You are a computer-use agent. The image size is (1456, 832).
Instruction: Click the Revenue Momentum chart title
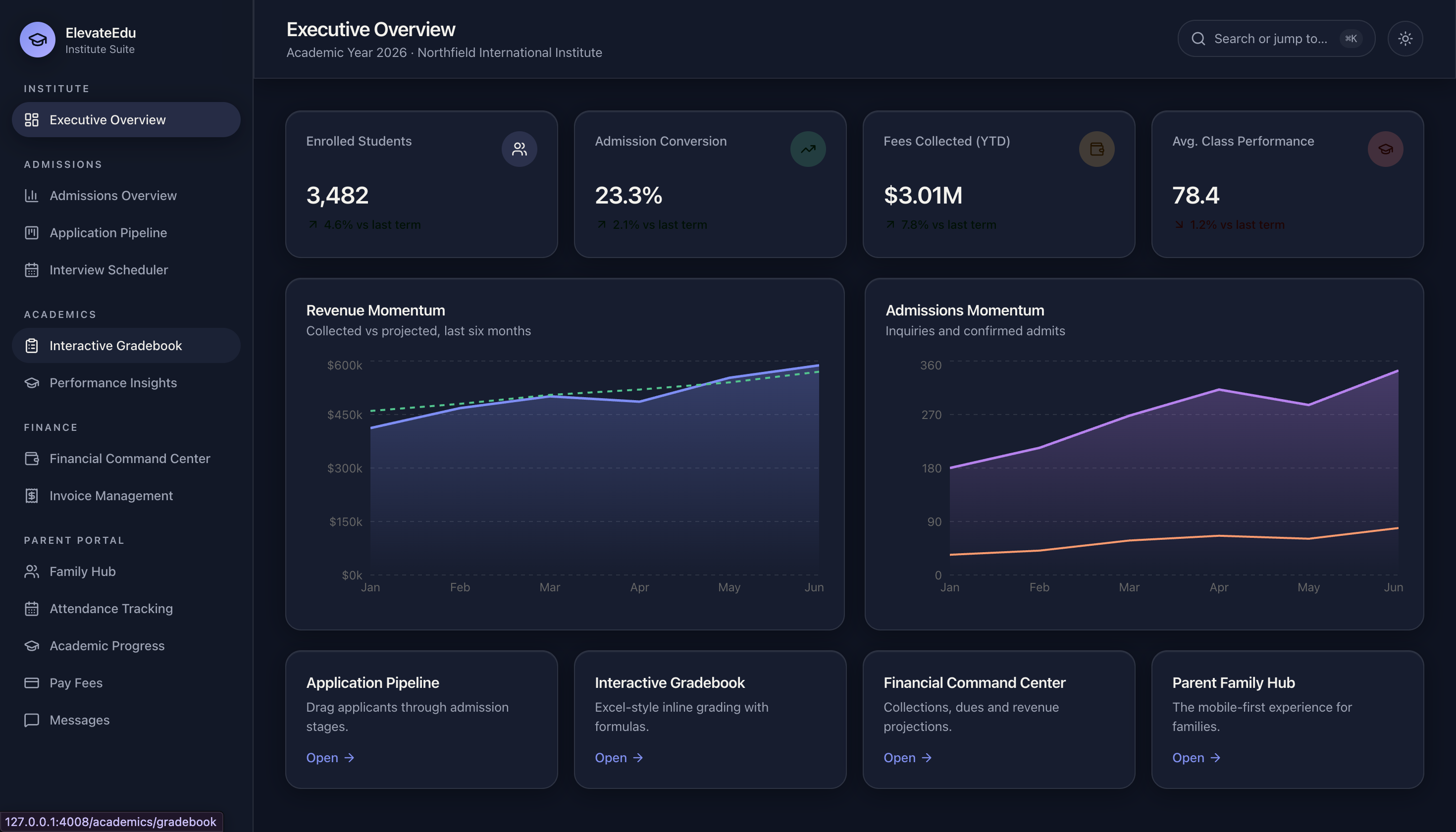coord(375,311)
